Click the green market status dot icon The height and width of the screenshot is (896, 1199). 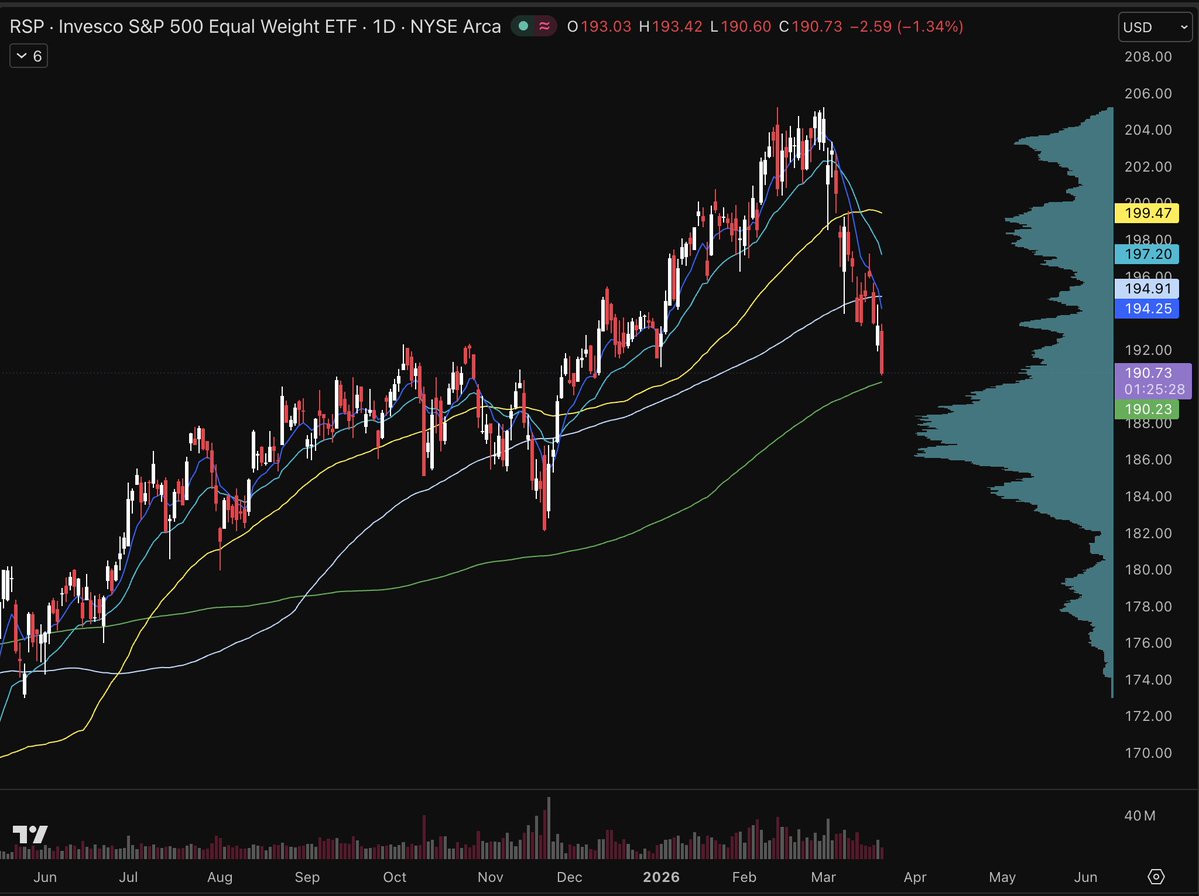(523, 26)
